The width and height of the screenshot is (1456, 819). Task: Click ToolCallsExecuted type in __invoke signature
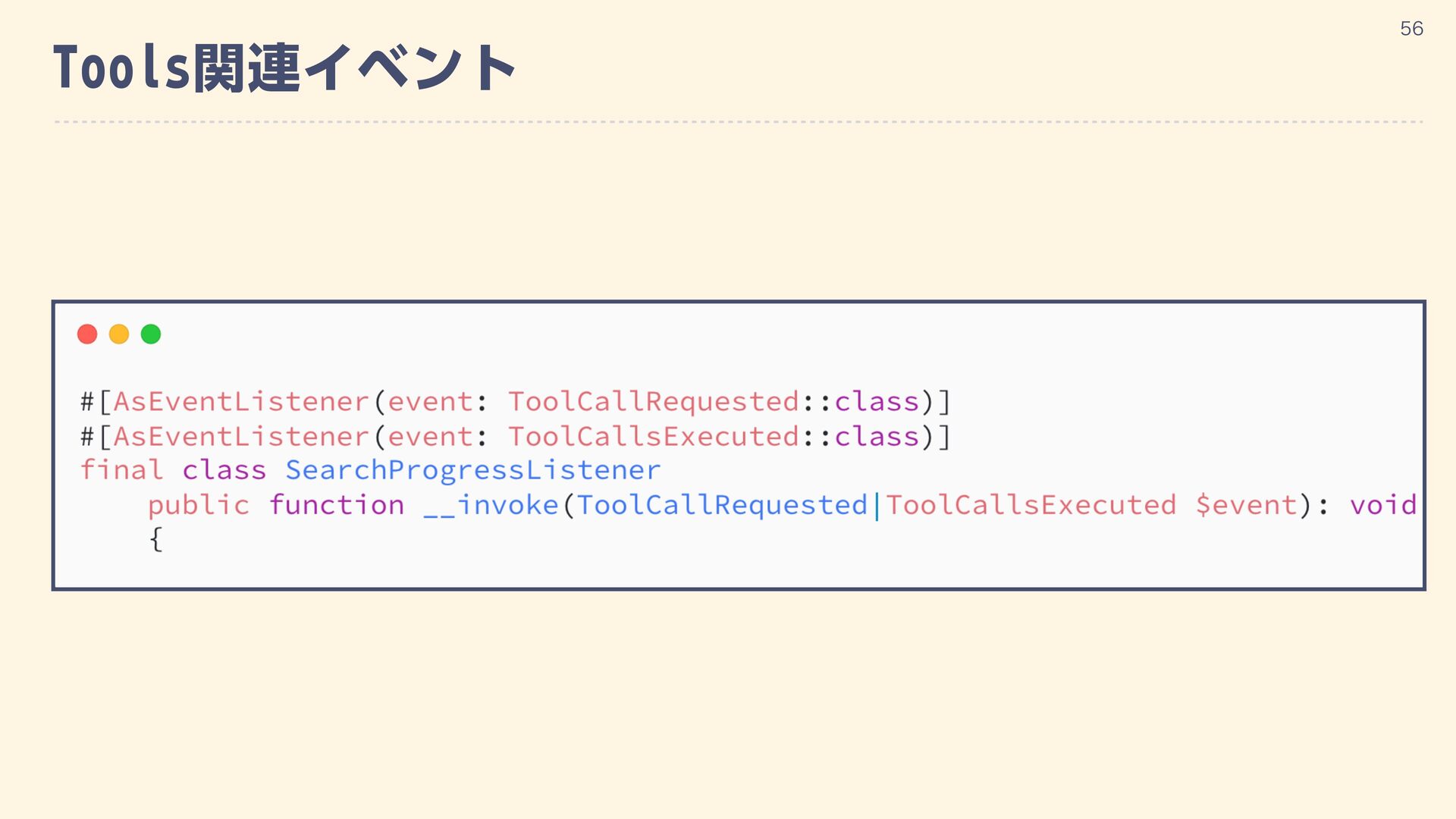tap(1031, 505)
